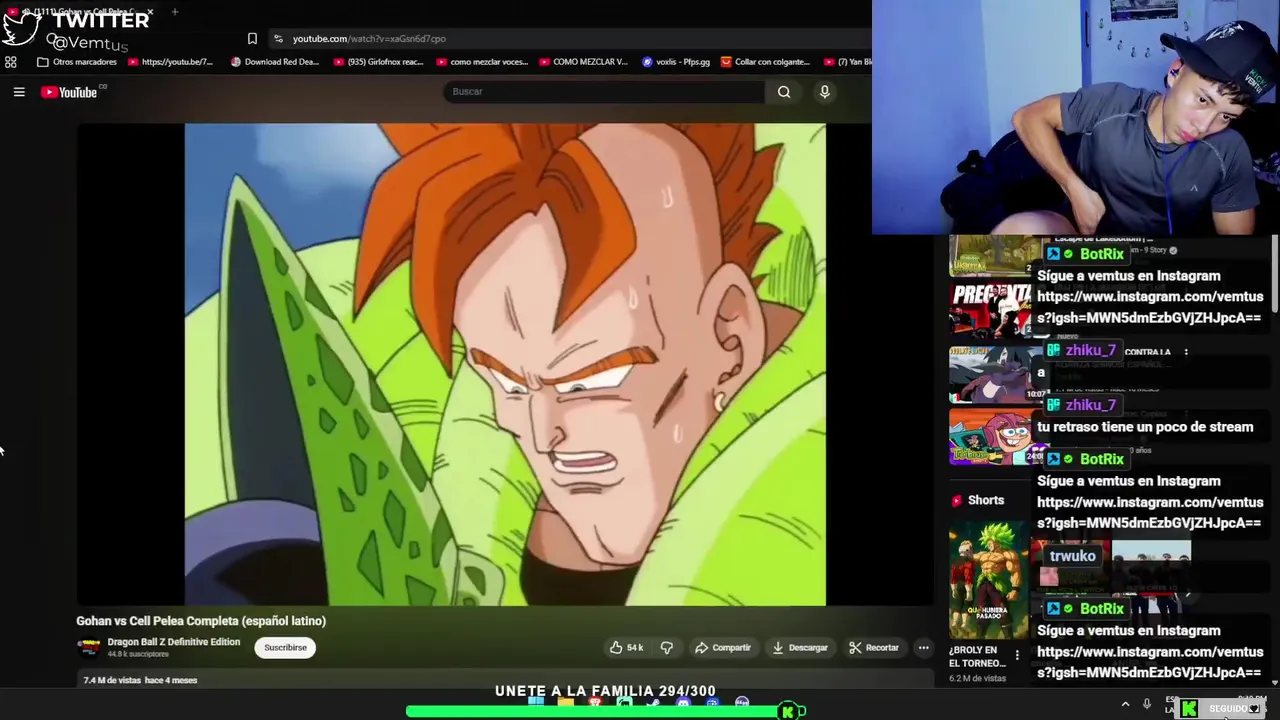This screenshot has height=720, width=1280.
Task: Open options menu for CONTRA LA video
Action: [1186, 352]
